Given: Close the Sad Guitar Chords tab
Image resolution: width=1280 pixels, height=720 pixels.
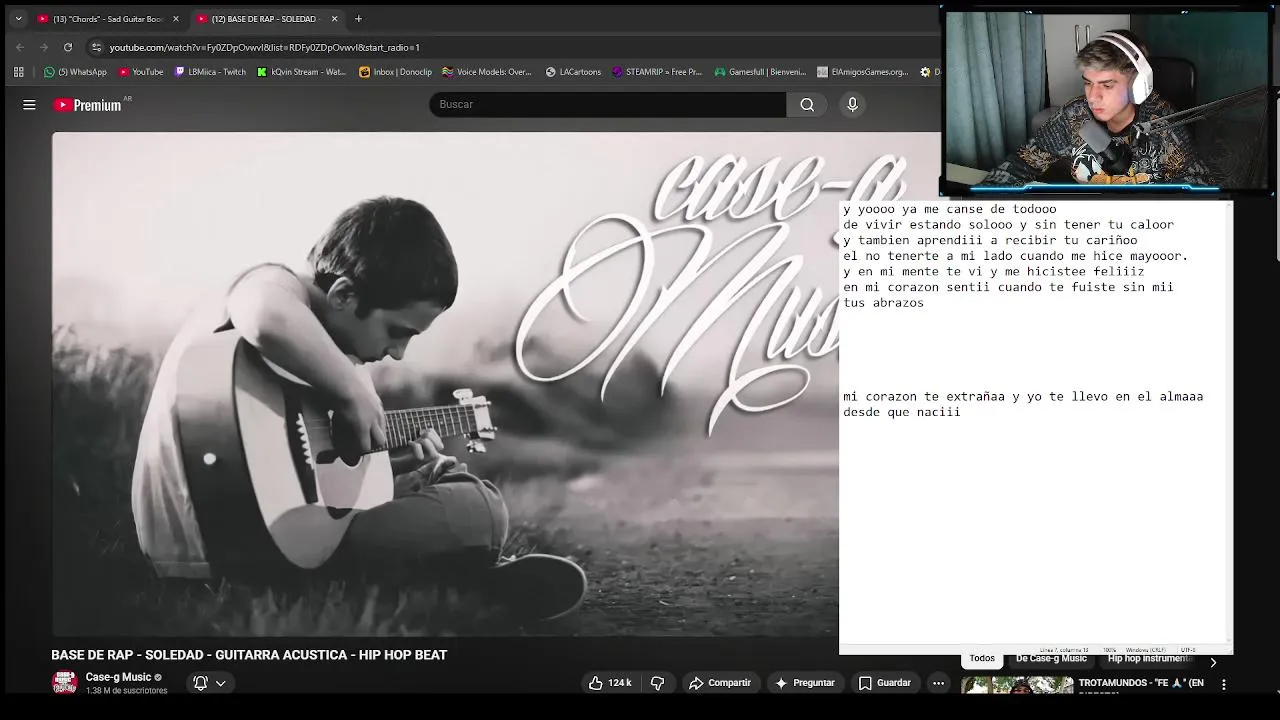Looking at the screenshot, I should pyautogui.click(x=176, y=18).
